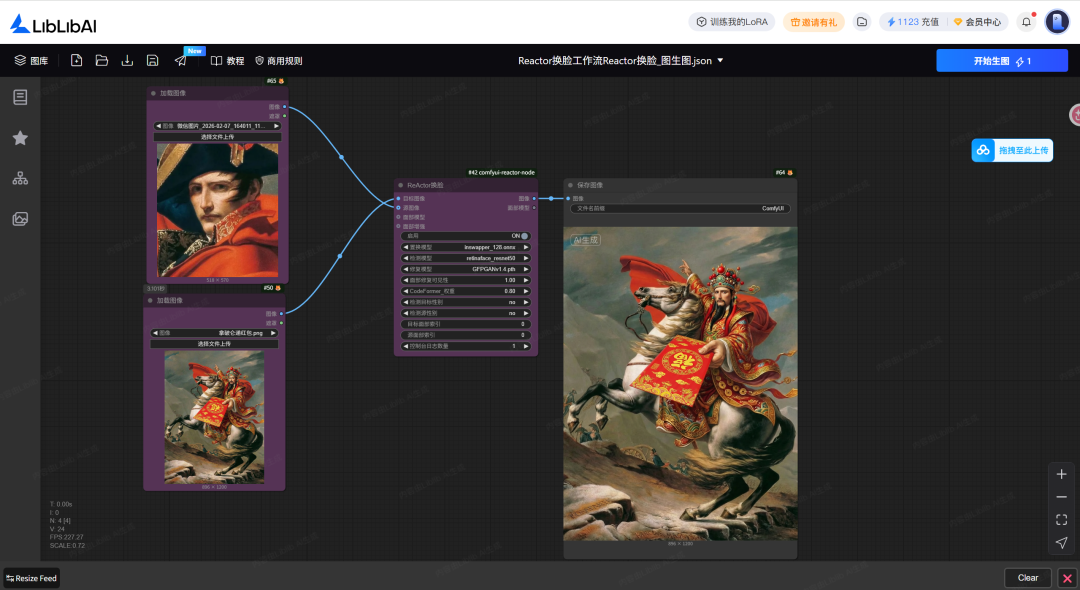Screen dimensions: 1080x590
Task: Open notifications bell icon
Action: pyautogui.click(x=1026, y=22)
